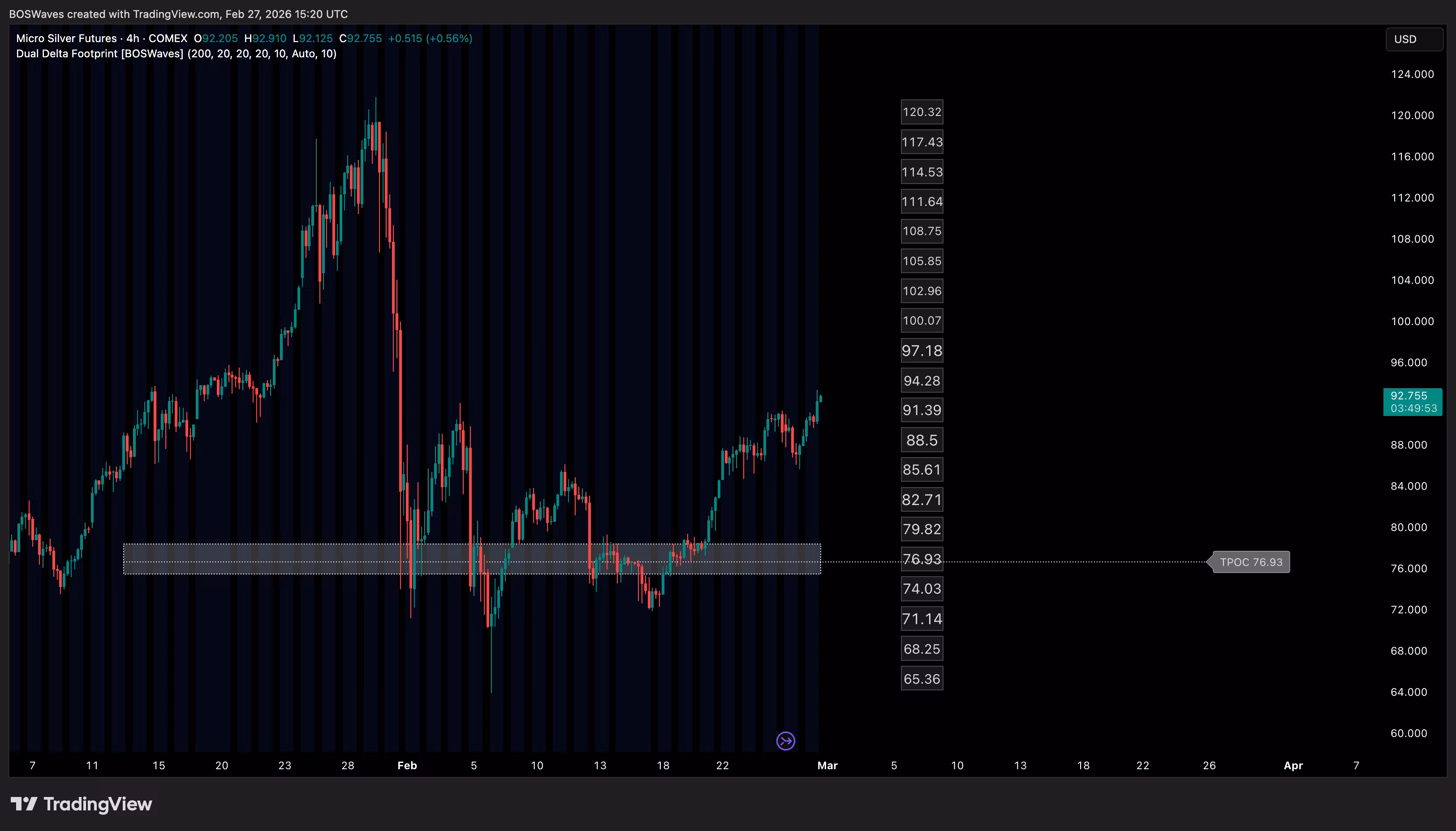Click 100.000 on the price scale
This screenshot has height=831, width=1456.
pyautogui.click(x=1412, y=321)
